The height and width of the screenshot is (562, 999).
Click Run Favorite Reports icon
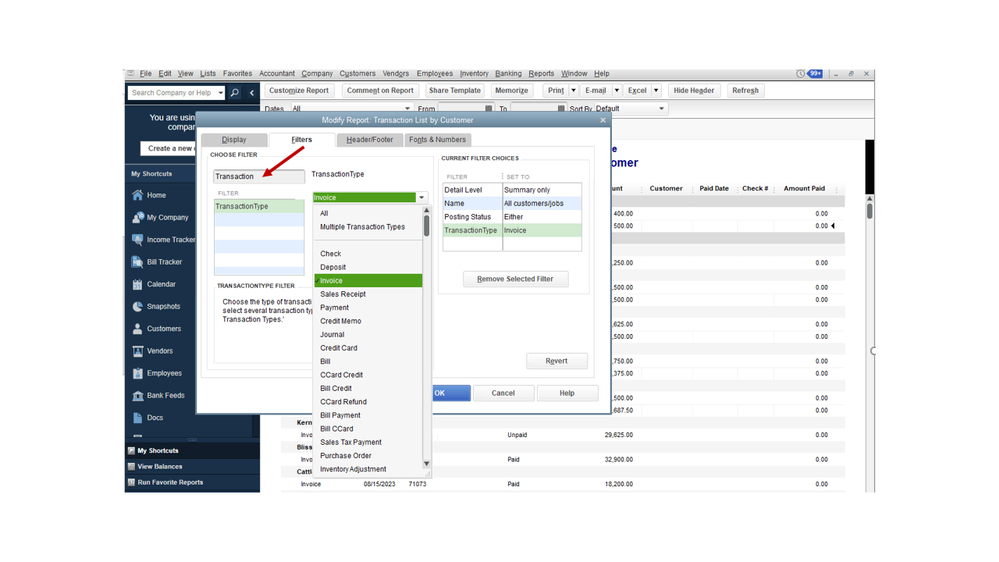[x=131, y=482]
